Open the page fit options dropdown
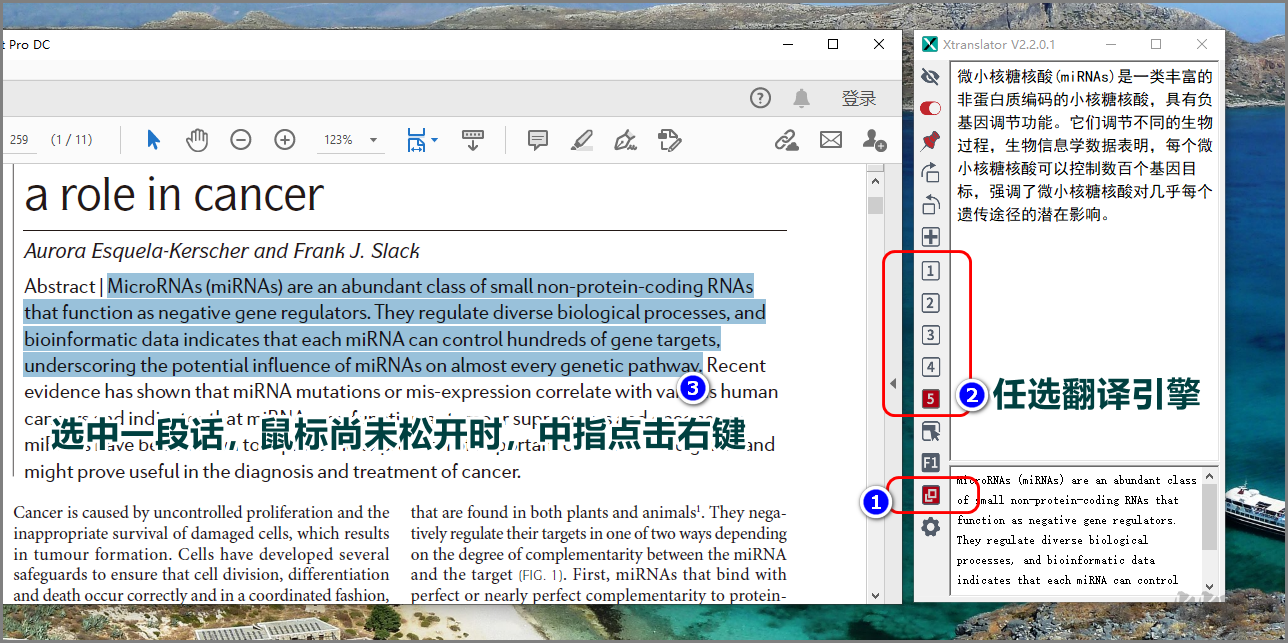The image size is (1288, 643). click(434, 139)
